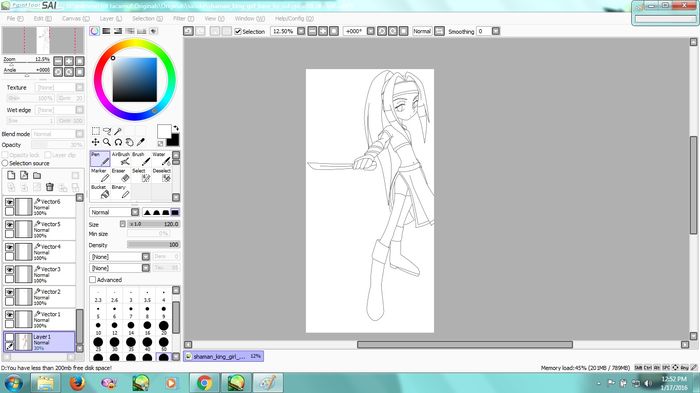The height and width of the screenshot is (393, 700).
Task: Hide the Vector1 layer
Action: pos(9,315)
